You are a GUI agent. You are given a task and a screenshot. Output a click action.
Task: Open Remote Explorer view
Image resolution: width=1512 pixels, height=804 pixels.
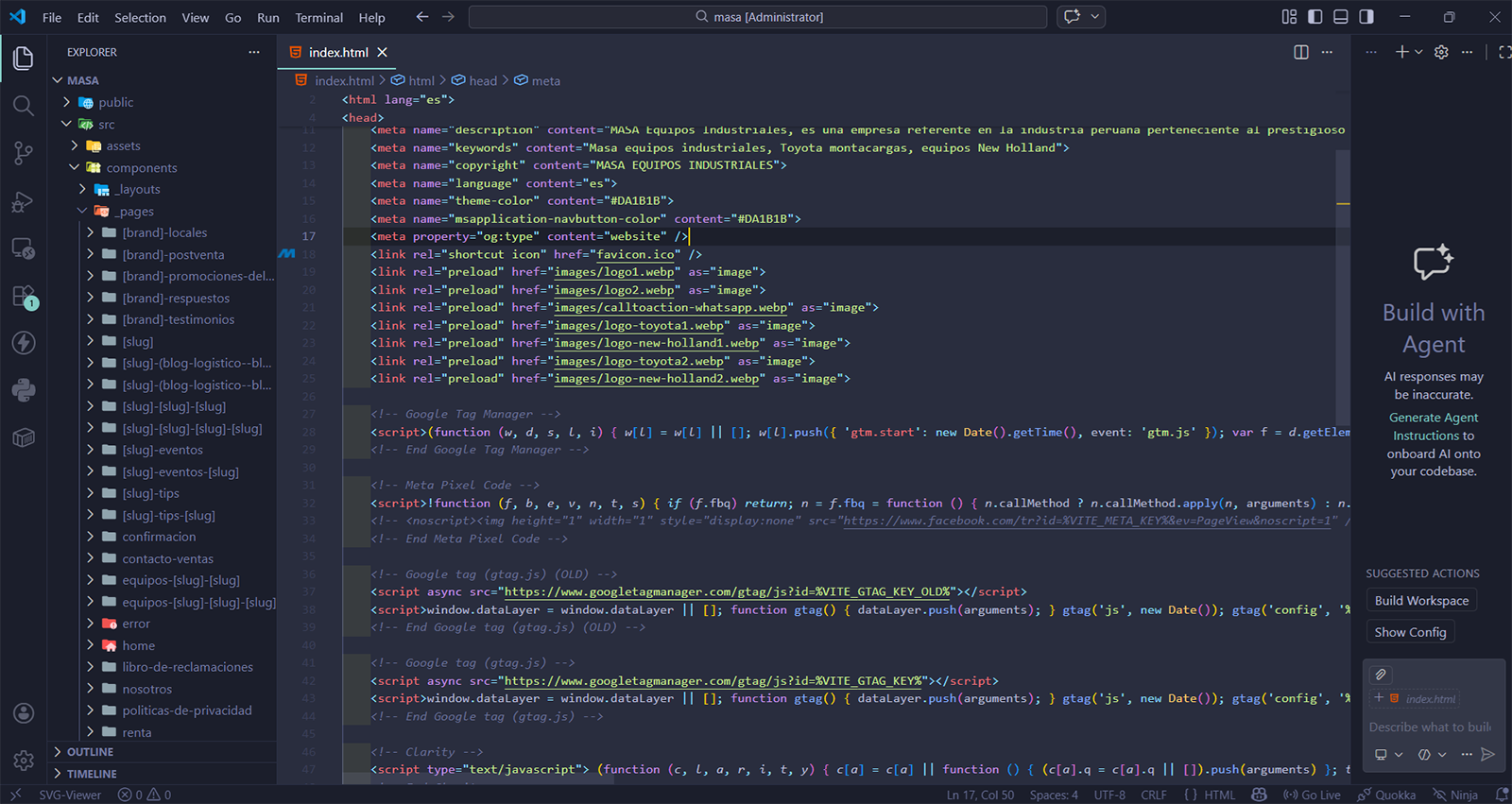tap(24, 248)
